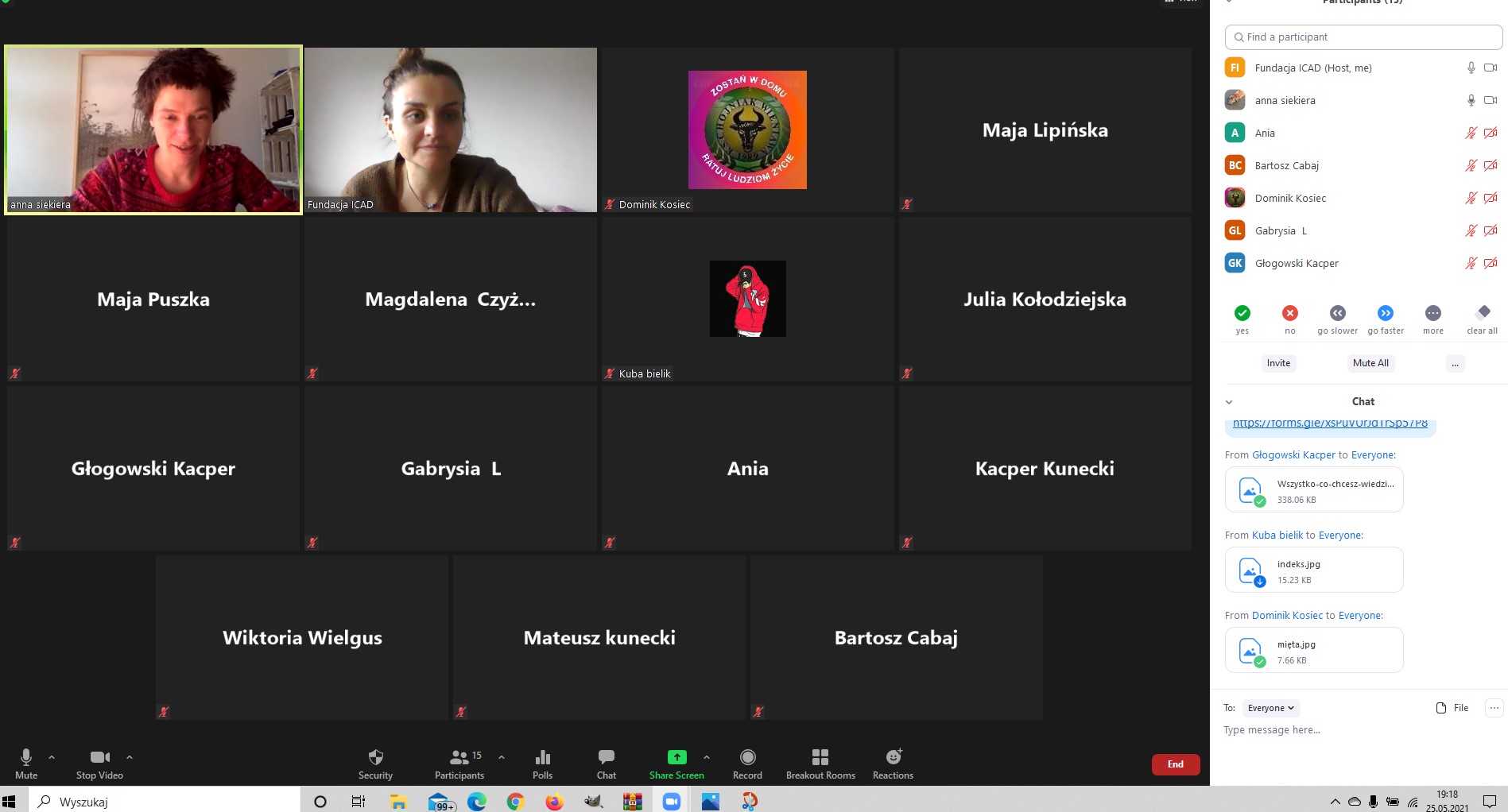Toggle microphone for Fundacja ICAD in list
Screen dimensions: 1508x812
(1471, 68)
